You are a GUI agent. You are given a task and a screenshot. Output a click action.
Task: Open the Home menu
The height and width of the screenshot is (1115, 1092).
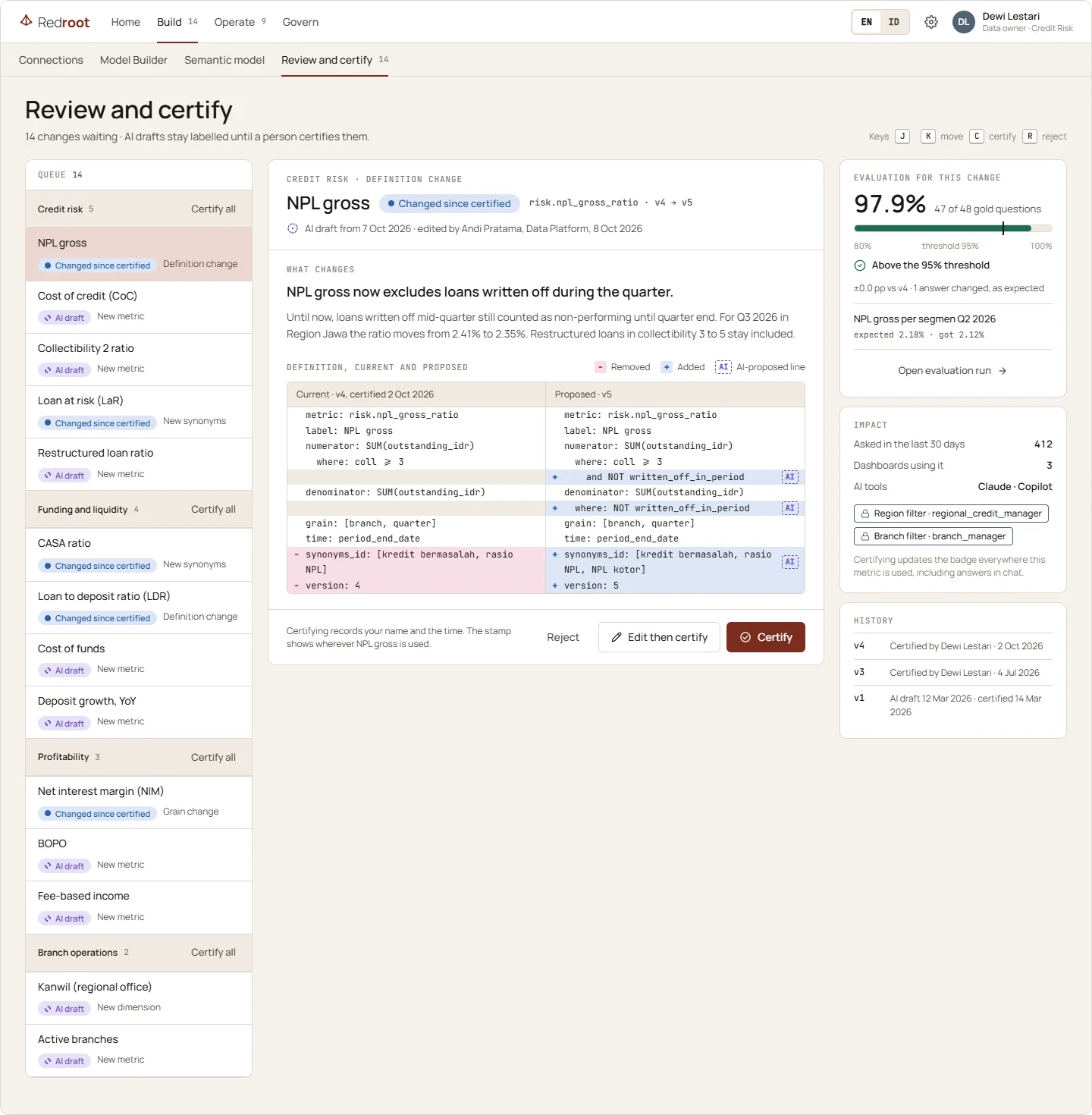(x=126, y=22)
